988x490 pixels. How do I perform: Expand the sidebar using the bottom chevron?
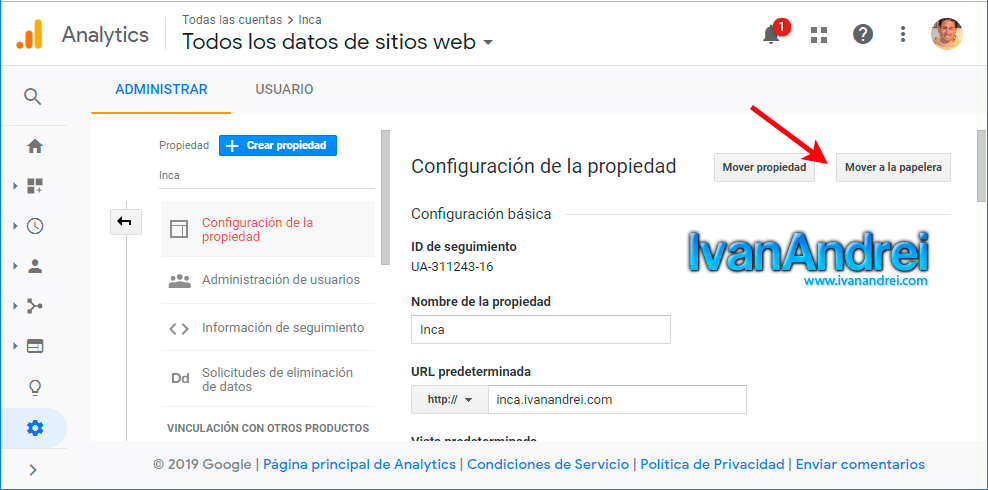[x=33, y=469]
